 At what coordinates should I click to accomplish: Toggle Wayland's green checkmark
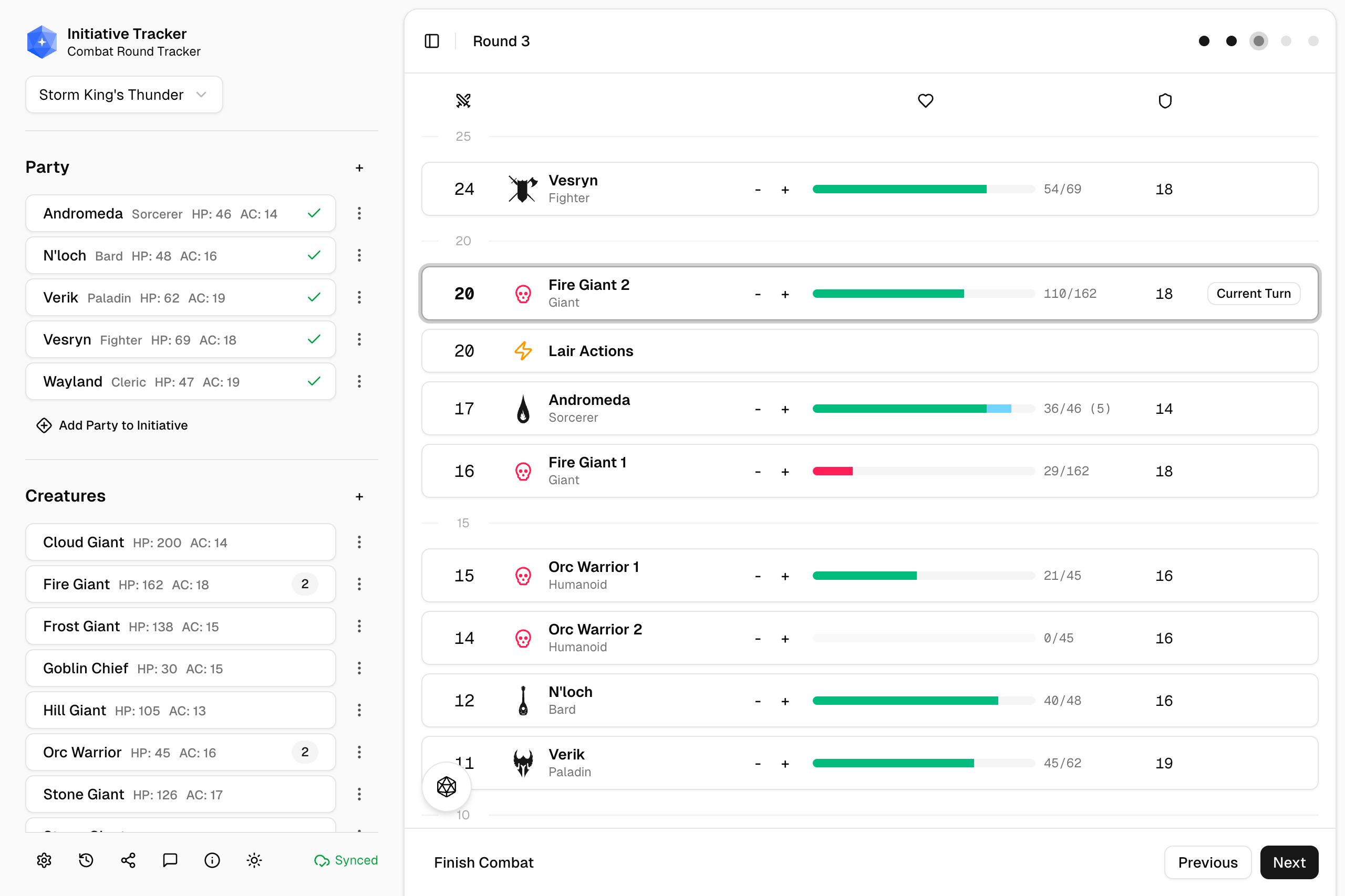click(x=314, y=381)
